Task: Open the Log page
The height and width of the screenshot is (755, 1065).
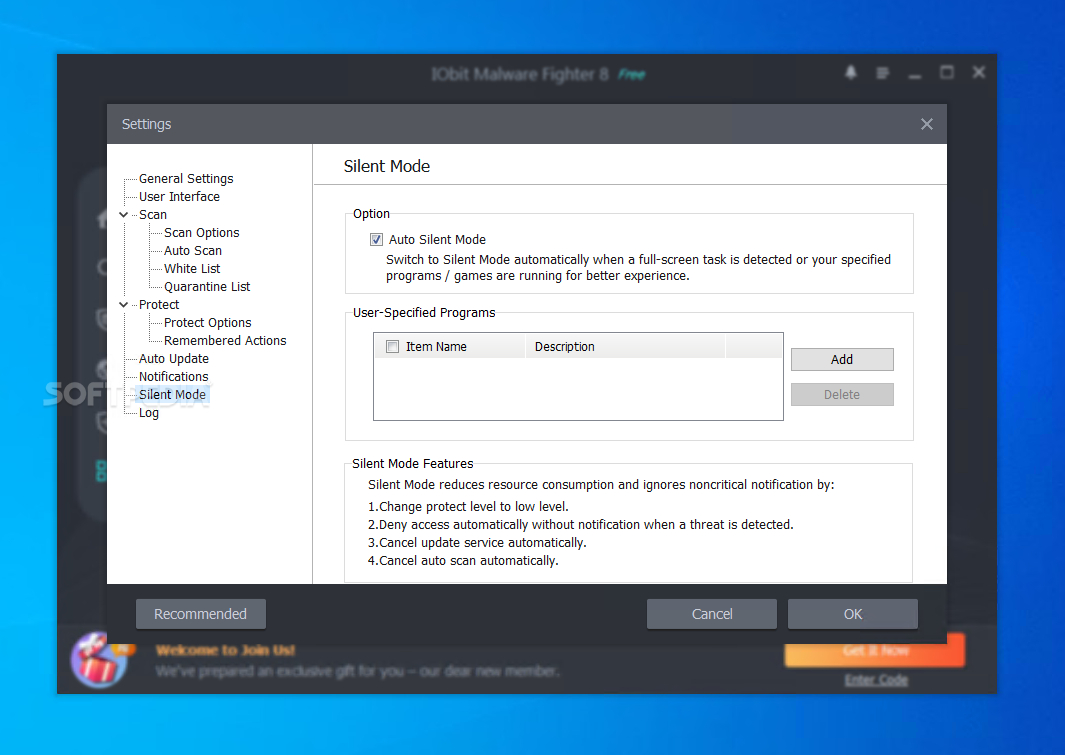Action: [x=149, y=413]
